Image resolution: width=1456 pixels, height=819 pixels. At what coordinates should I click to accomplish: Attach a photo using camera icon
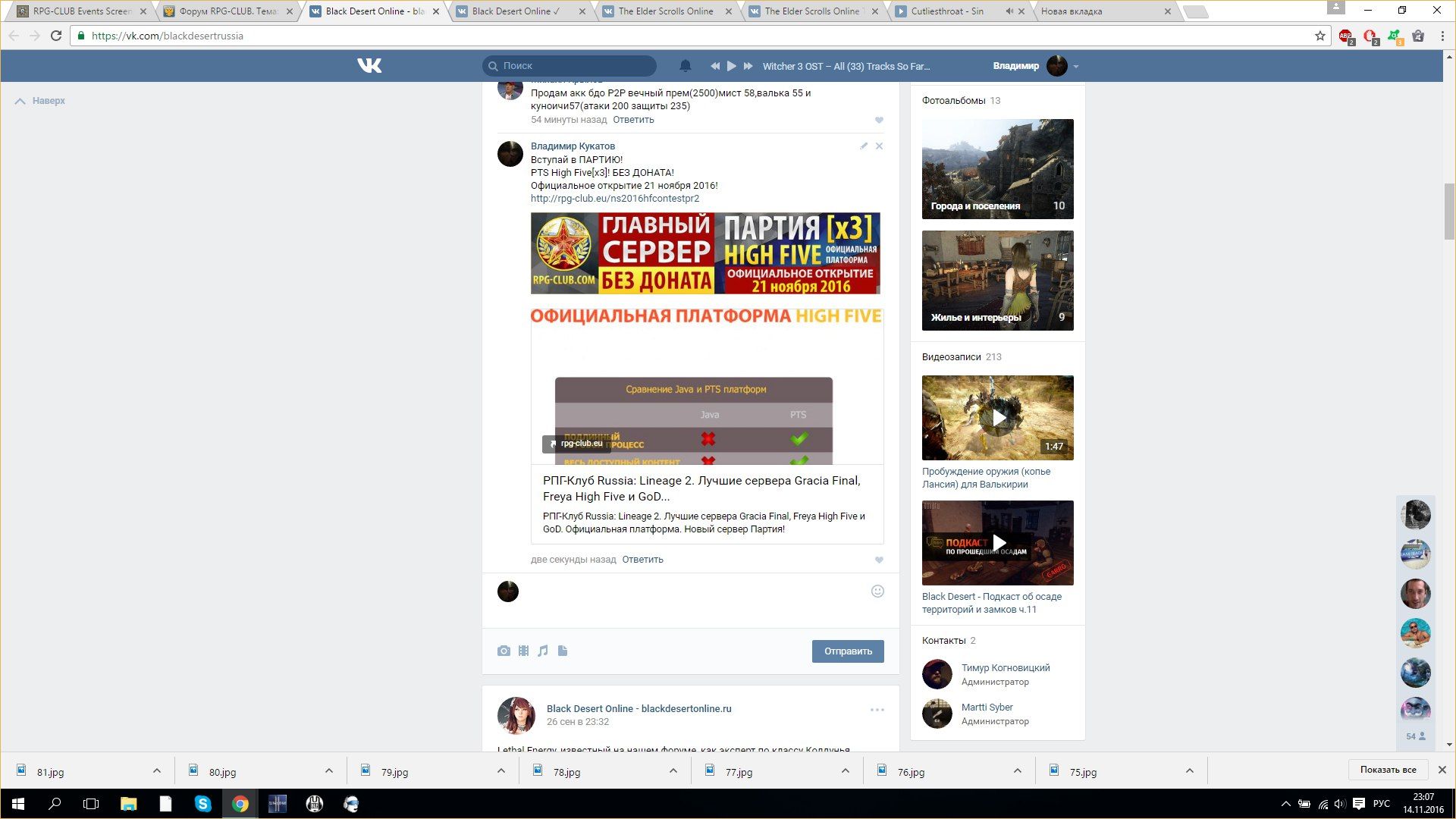pos(504,651)
